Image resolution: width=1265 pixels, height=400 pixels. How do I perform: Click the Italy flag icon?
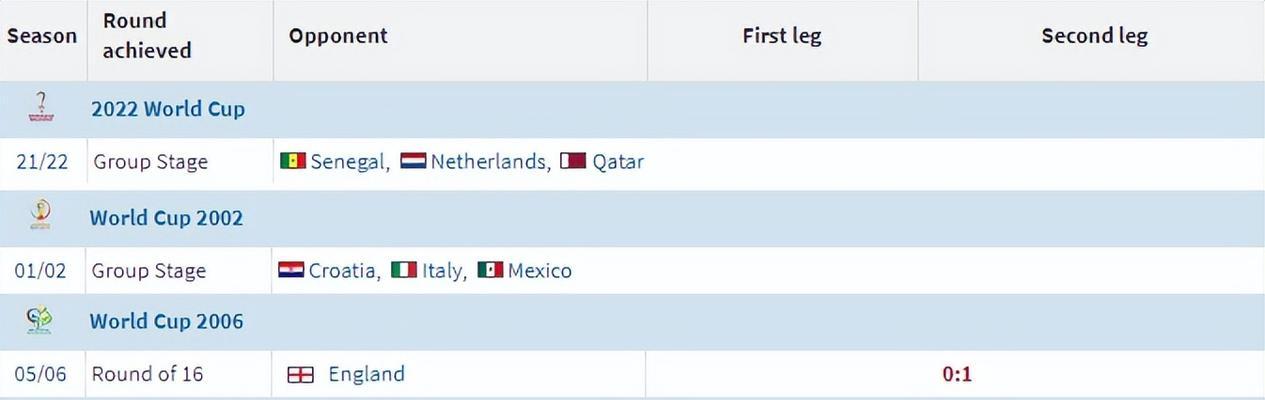click(x=404, y=270)
